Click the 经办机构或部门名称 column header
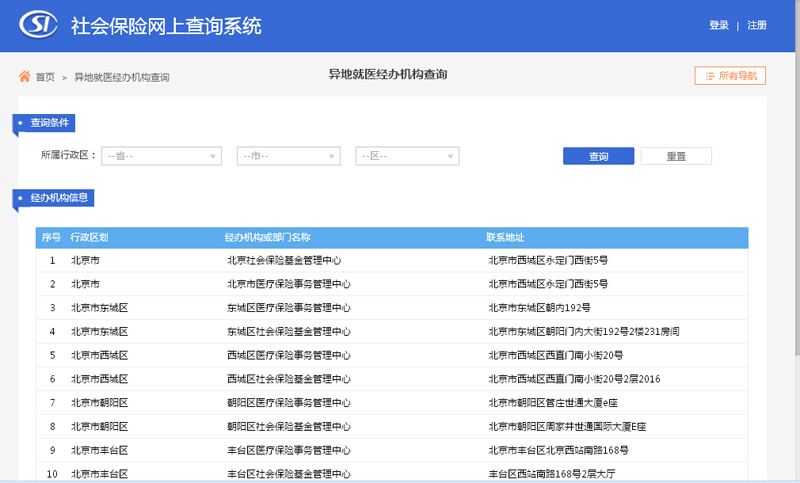The image size is (800, 483). tap(268, 238)
